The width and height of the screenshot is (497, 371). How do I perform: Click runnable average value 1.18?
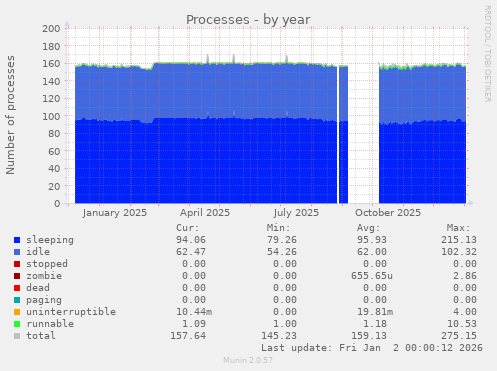pos(375,324)
